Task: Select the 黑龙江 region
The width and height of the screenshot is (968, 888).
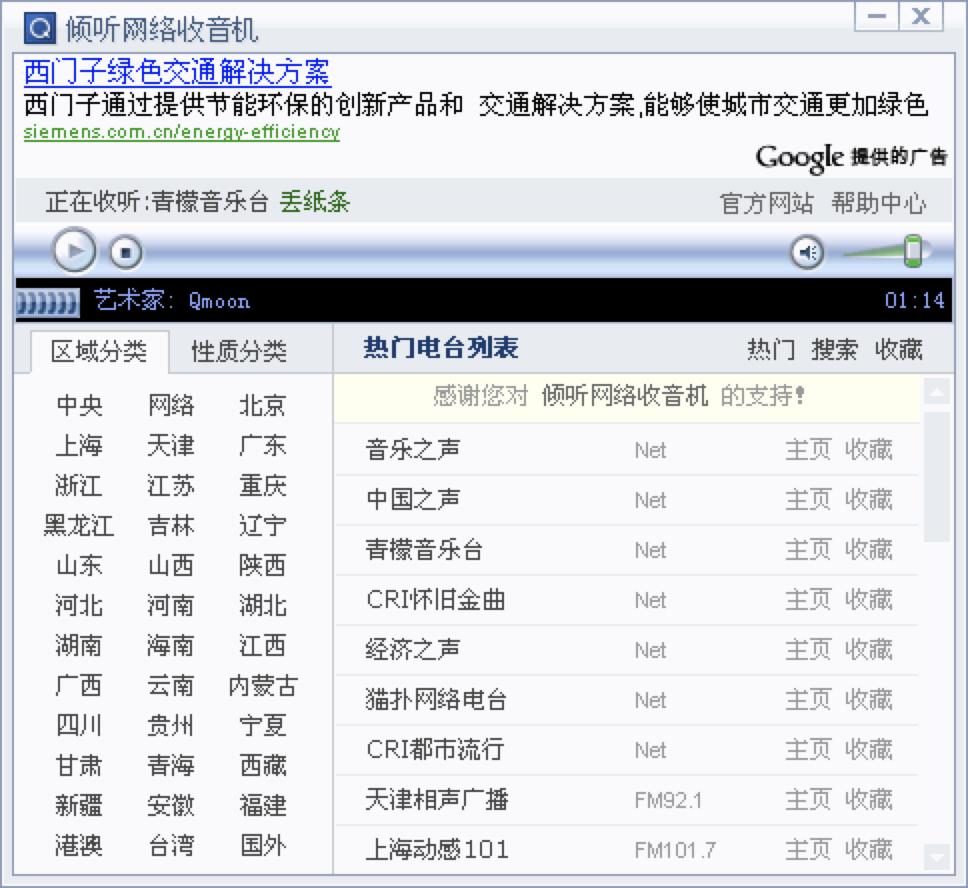Action: 79,526
